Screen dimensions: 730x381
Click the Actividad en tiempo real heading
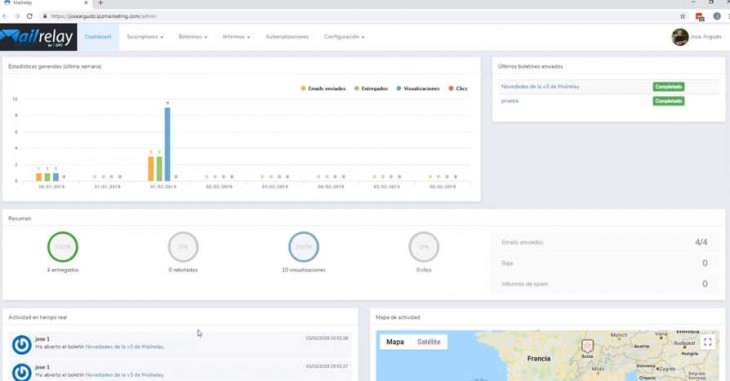[38, 317]
